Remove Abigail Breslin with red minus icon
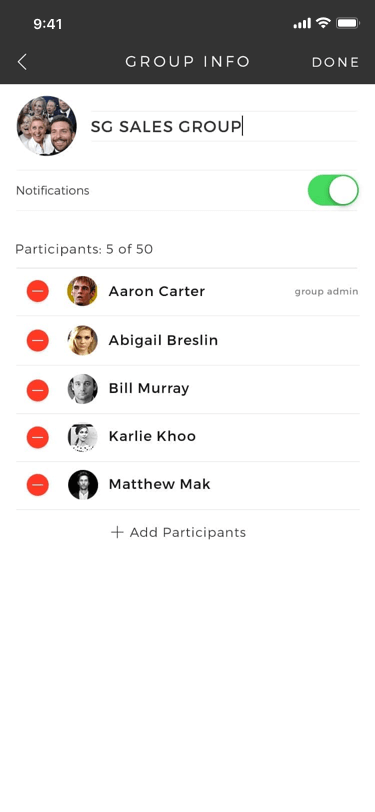Screen dimensions: 375x812 click(x=38, y=340)
